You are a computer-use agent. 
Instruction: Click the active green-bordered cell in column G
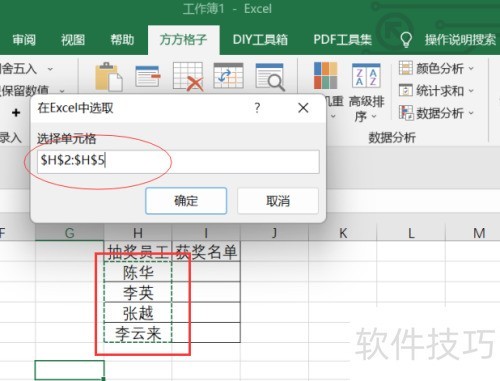pyautogui.click(x=69, y=370)
